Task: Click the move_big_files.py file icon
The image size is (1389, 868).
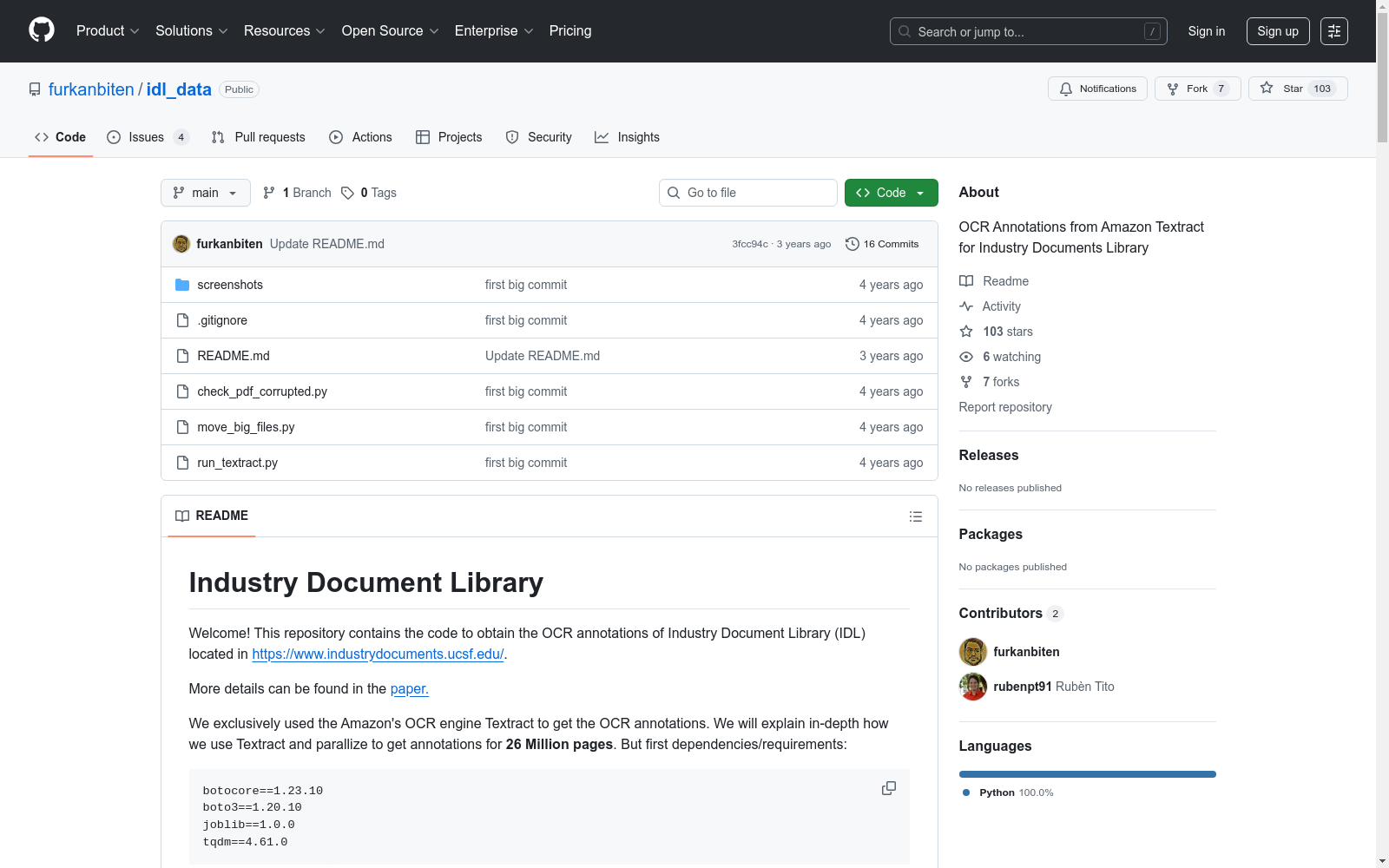Action: 182,427
